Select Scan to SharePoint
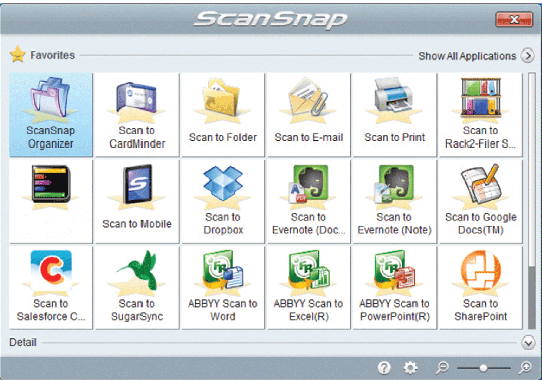This screenshot has width=542, height=380. click(x=480, y=287)
